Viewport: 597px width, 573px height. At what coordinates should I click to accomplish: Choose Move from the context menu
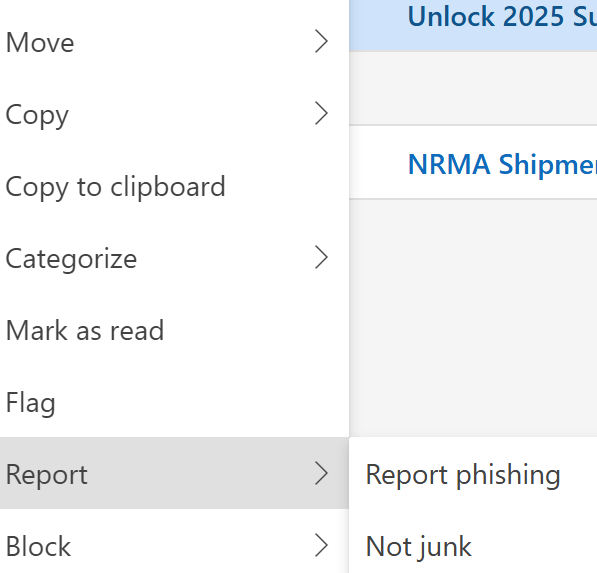point(174,41)
